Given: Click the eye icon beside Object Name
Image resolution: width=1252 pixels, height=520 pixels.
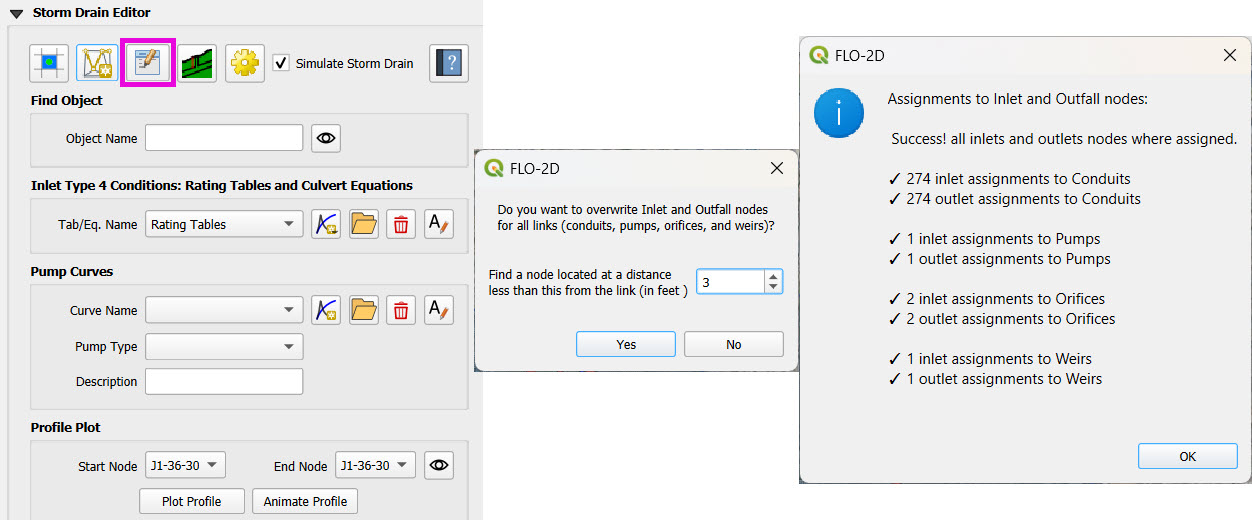Looking at the screenshot, I should point(326,138).
